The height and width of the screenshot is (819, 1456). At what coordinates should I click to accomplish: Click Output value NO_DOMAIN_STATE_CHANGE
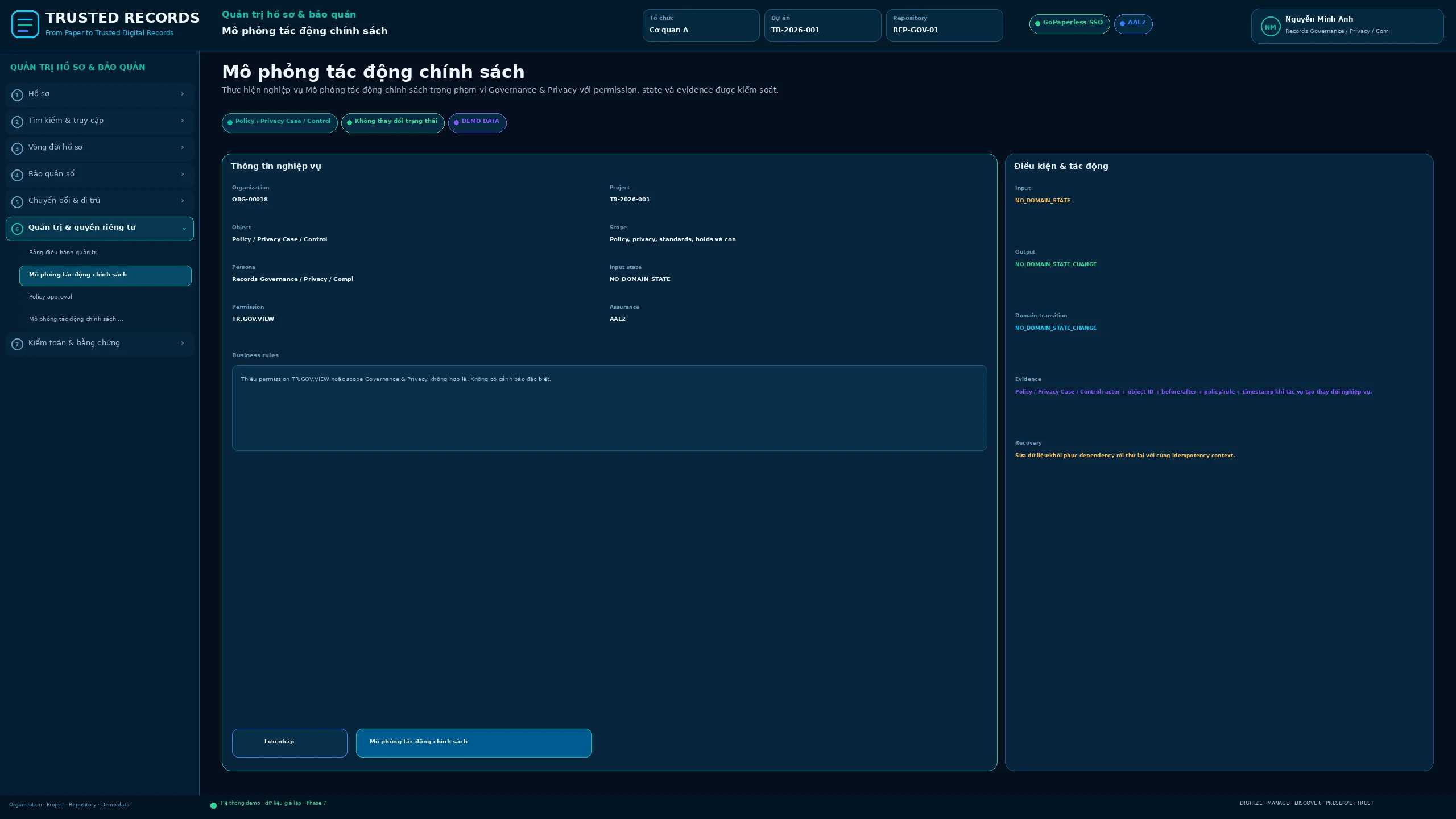[x=1056, y=264]
